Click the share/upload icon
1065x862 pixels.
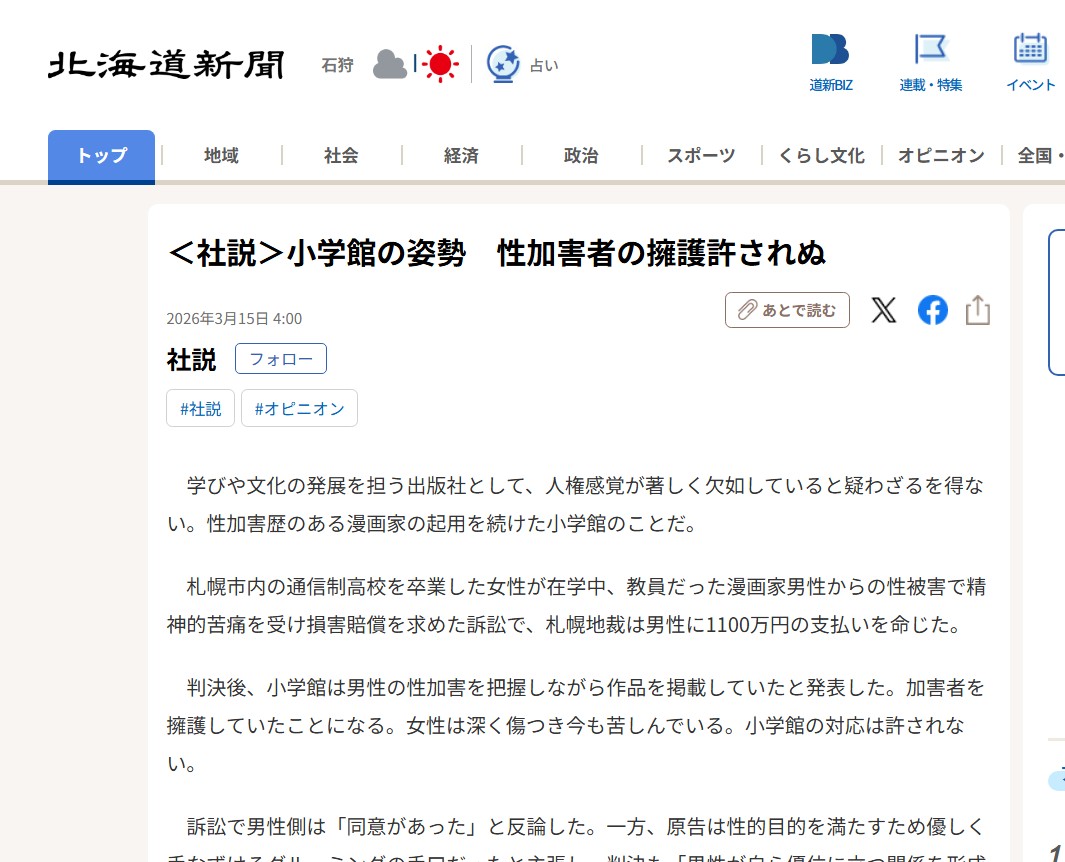click(977, 310)
